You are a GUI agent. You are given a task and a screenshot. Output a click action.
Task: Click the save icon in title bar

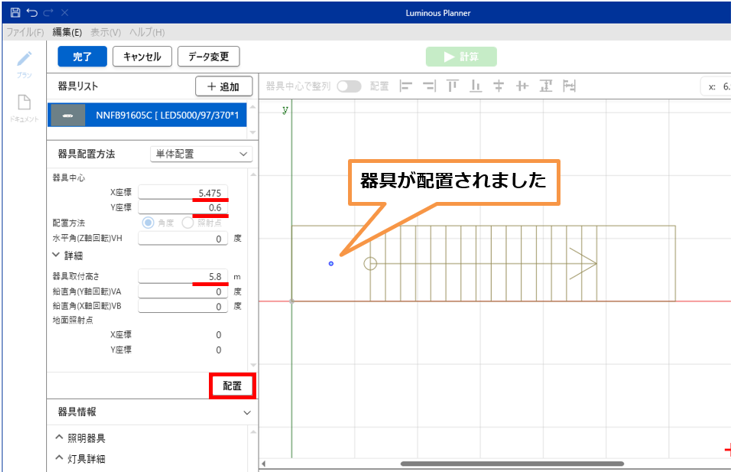click(x=13, y=13)
